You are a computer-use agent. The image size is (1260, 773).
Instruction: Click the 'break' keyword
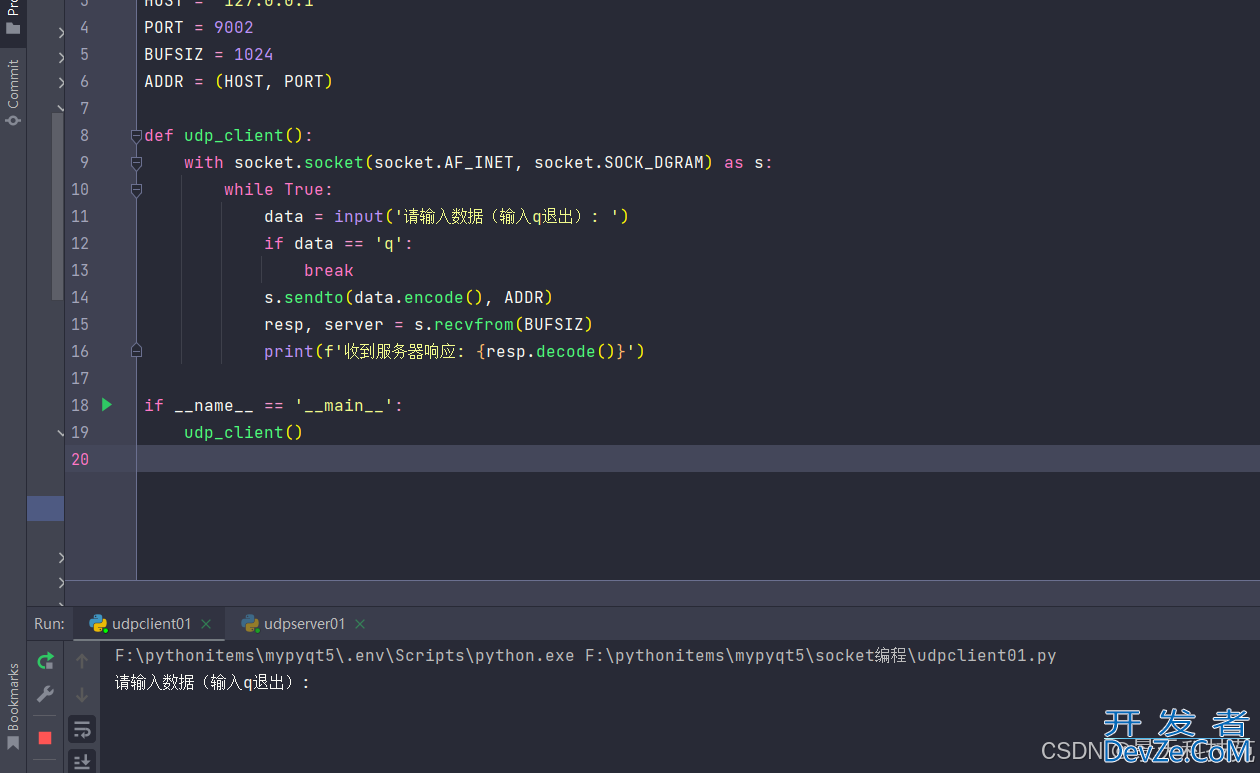[x=329, y=270]
